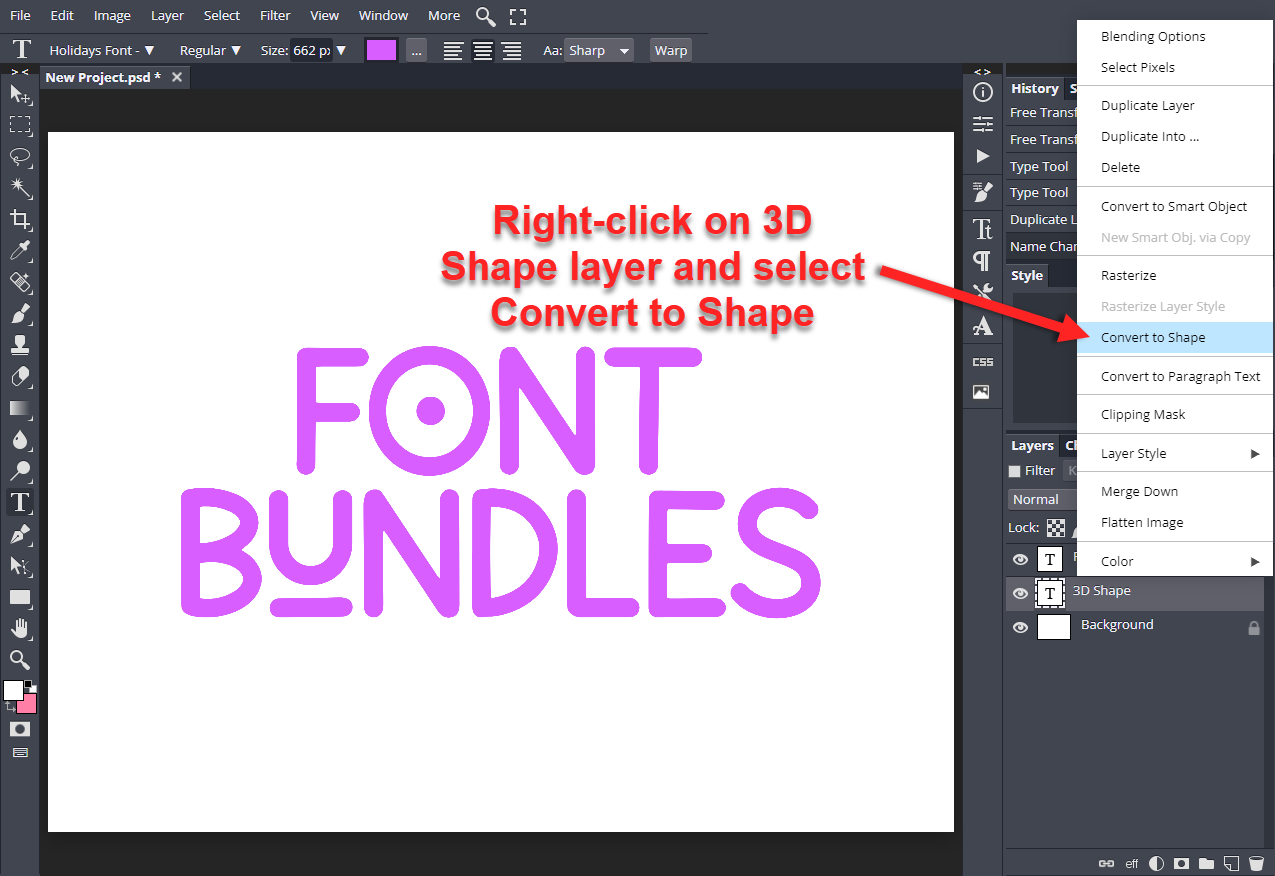This screenshot has height=876, width=1275.
Task: Select the Spot Healing bandage tool
Action: tap(20, 283)
